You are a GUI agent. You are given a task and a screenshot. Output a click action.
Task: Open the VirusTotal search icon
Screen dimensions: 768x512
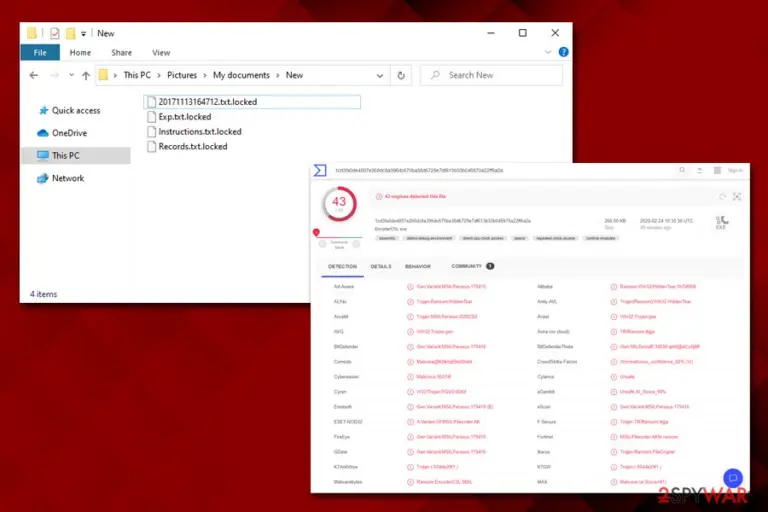click(x=682, y=170)
